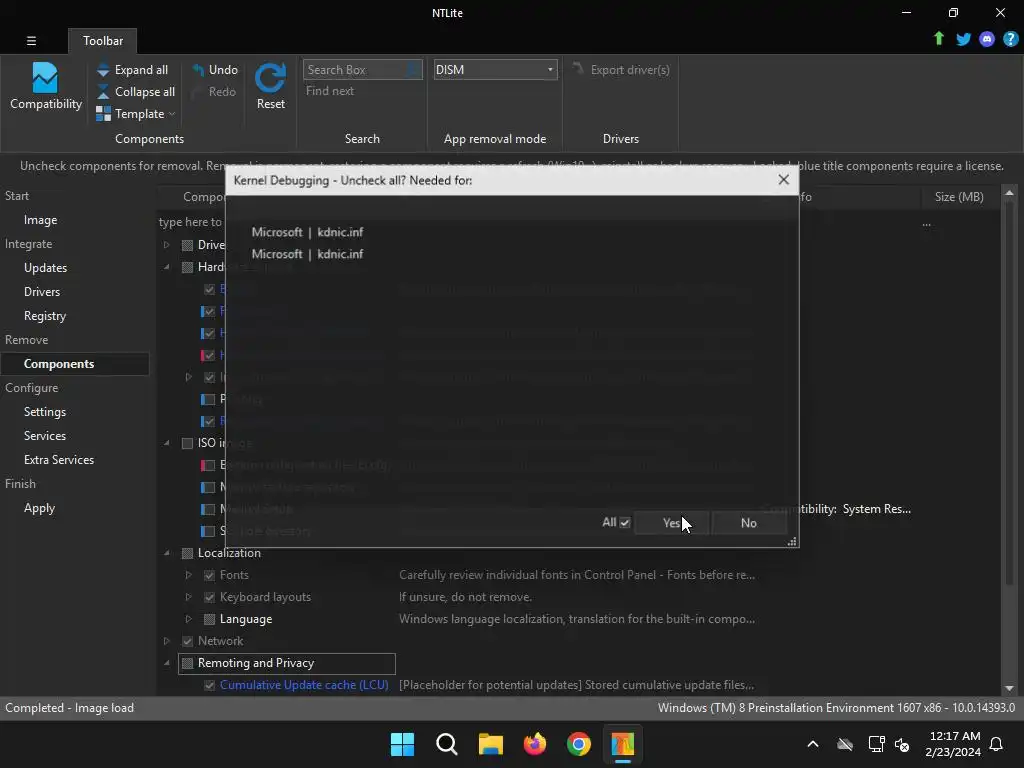Open Settings page
This screenshot has height=768, width=1024.
pos(44,412)
